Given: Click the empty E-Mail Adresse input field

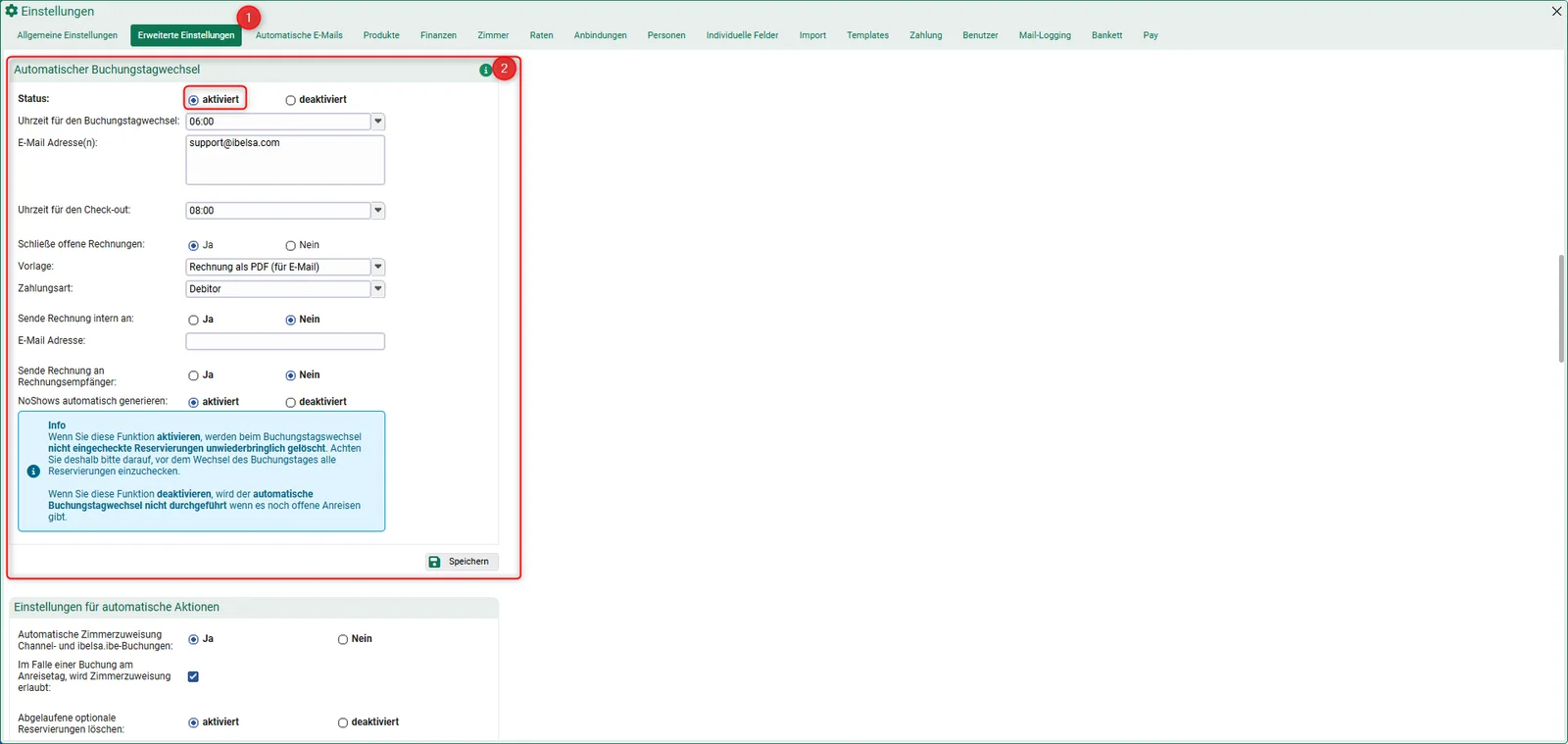Looking at the screenshot, I should point(285,341).
